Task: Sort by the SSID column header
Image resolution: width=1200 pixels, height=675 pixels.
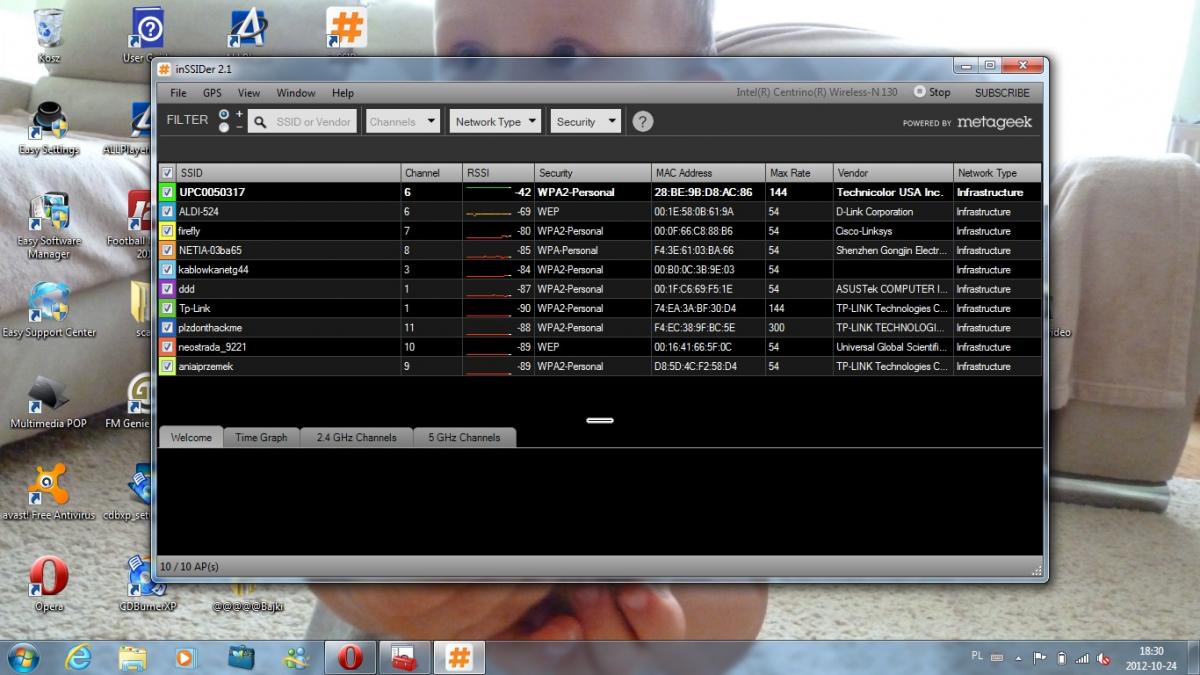Action: pos(289,173)
